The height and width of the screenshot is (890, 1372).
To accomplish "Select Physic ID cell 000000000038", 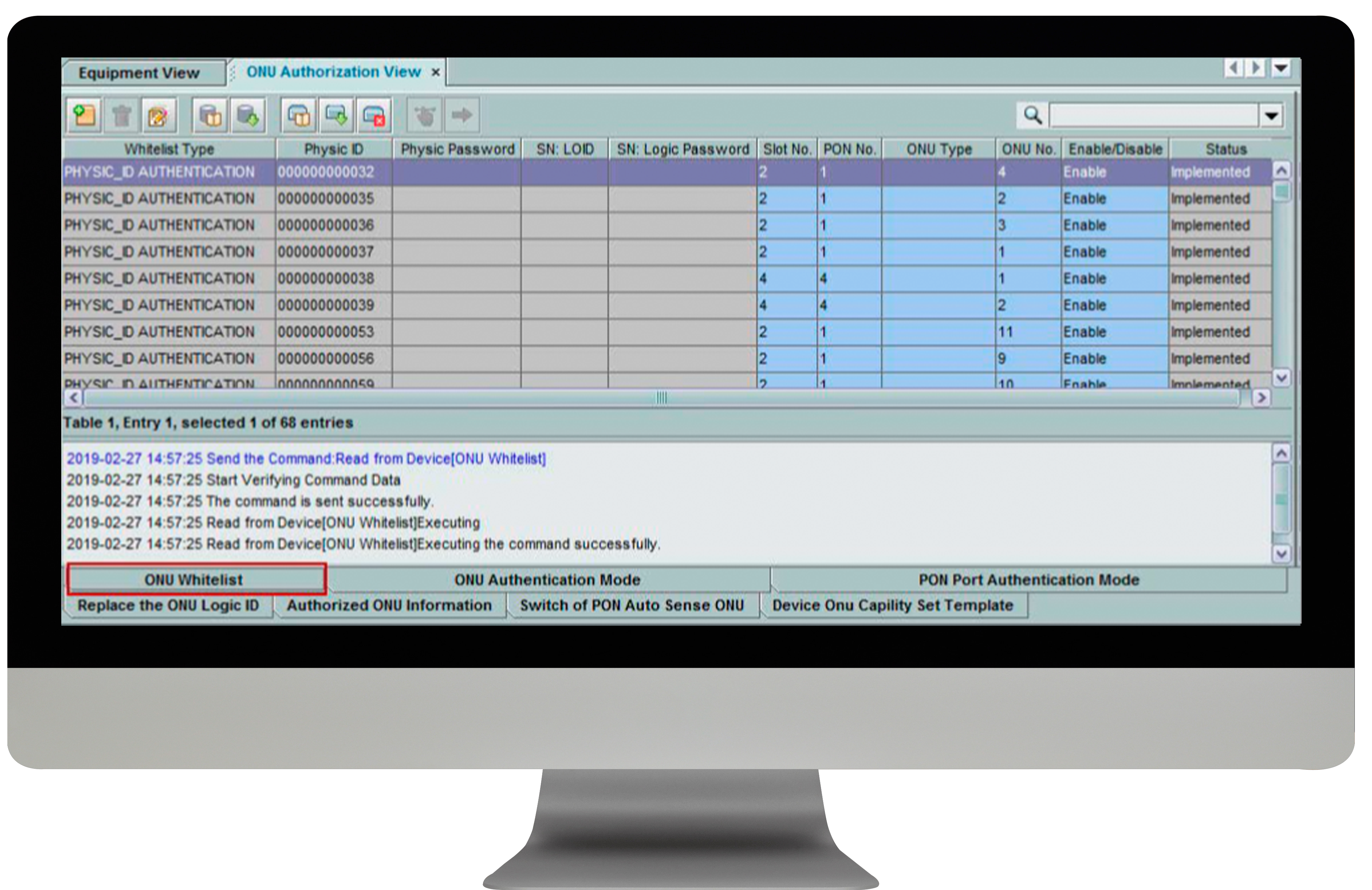I will pyautogui.click(x=335, y=279).
